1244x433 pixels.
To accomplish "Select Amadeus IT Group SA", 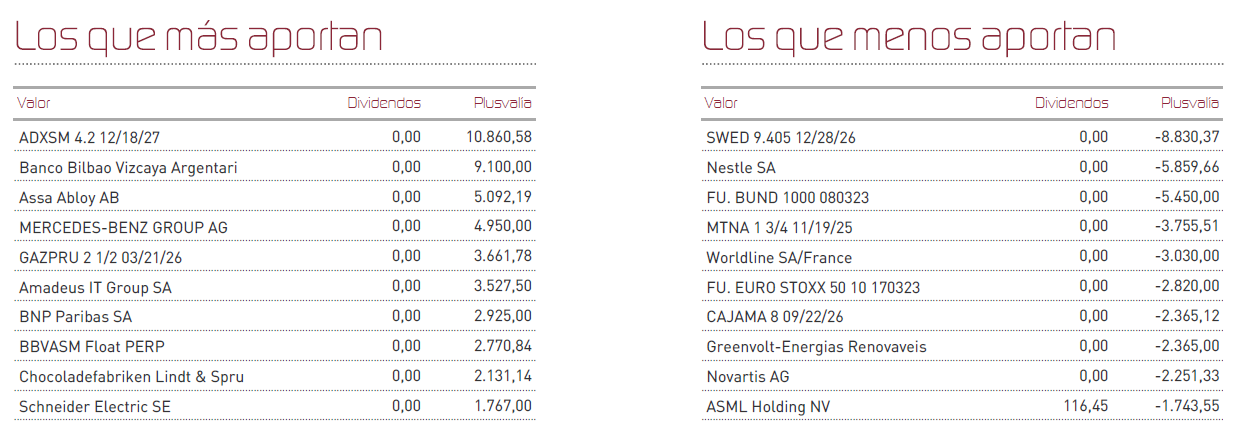I will click(x=96, y=287).
